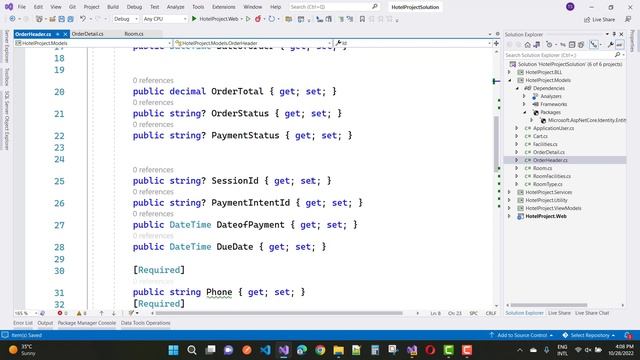Click the user account avatar
The width and height of the screenshot is (640, 360).
point(570,7)
